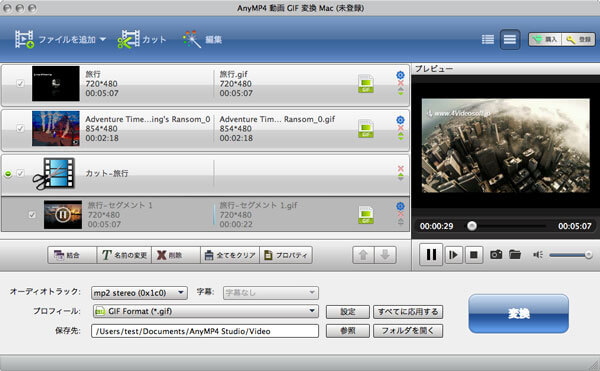Toggle checkbox for 旅行-セグメント 1 row
600x371 pixels.
[32, 215]
